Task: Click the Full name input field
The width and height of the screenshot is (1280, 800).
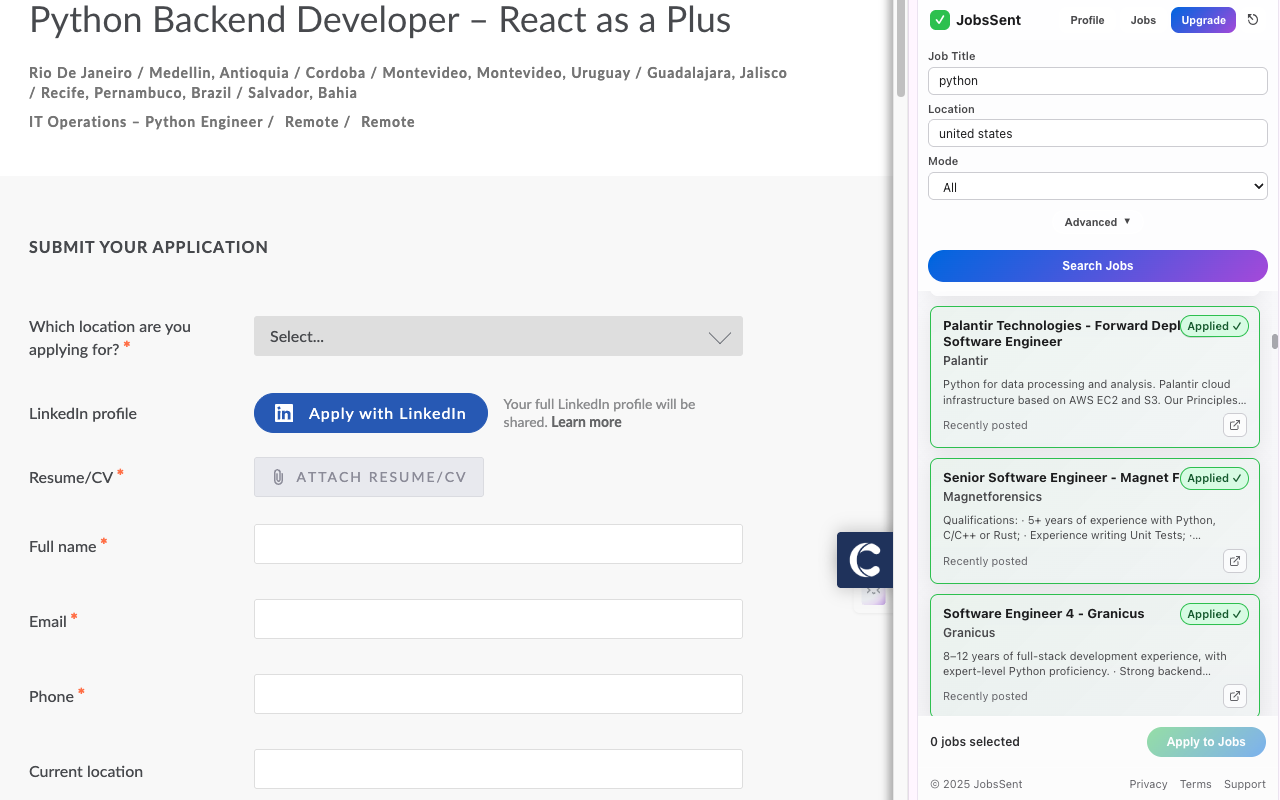Action: pos(498,545)
